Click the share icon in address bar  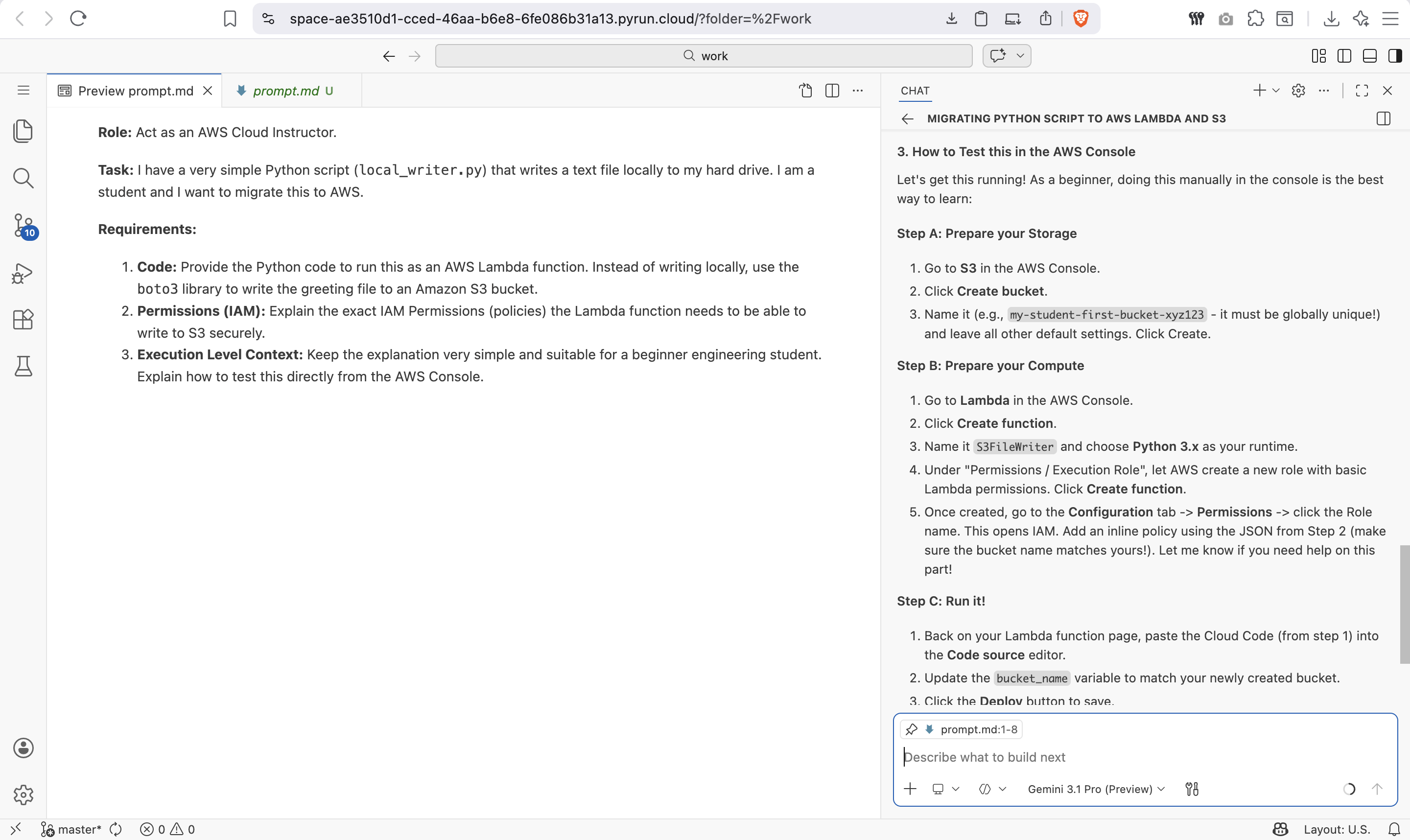pyautogui.click(x=1045, y=19)
